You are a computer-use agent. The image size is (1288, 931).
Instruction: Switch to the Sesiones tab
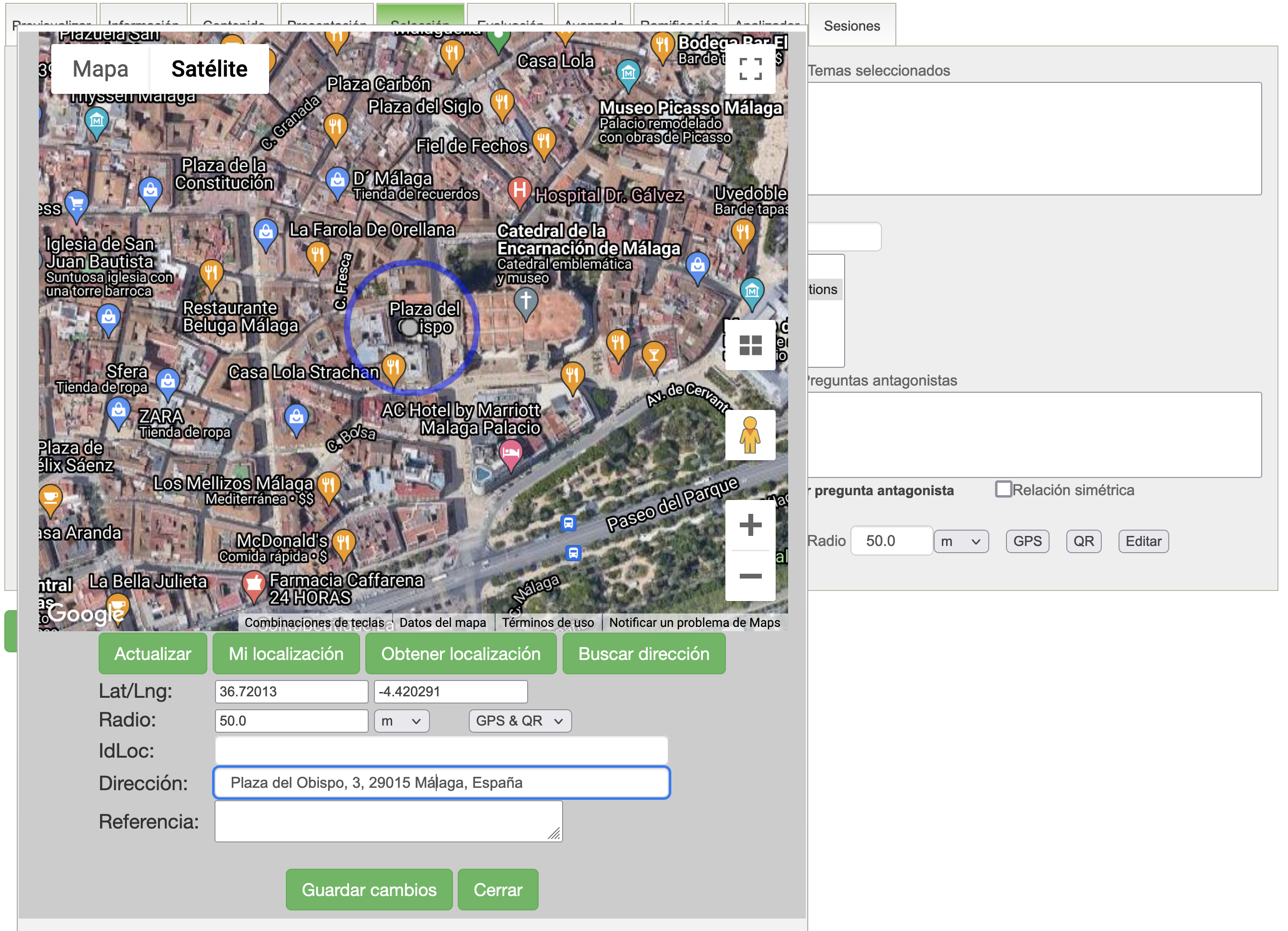coord(851,25)
